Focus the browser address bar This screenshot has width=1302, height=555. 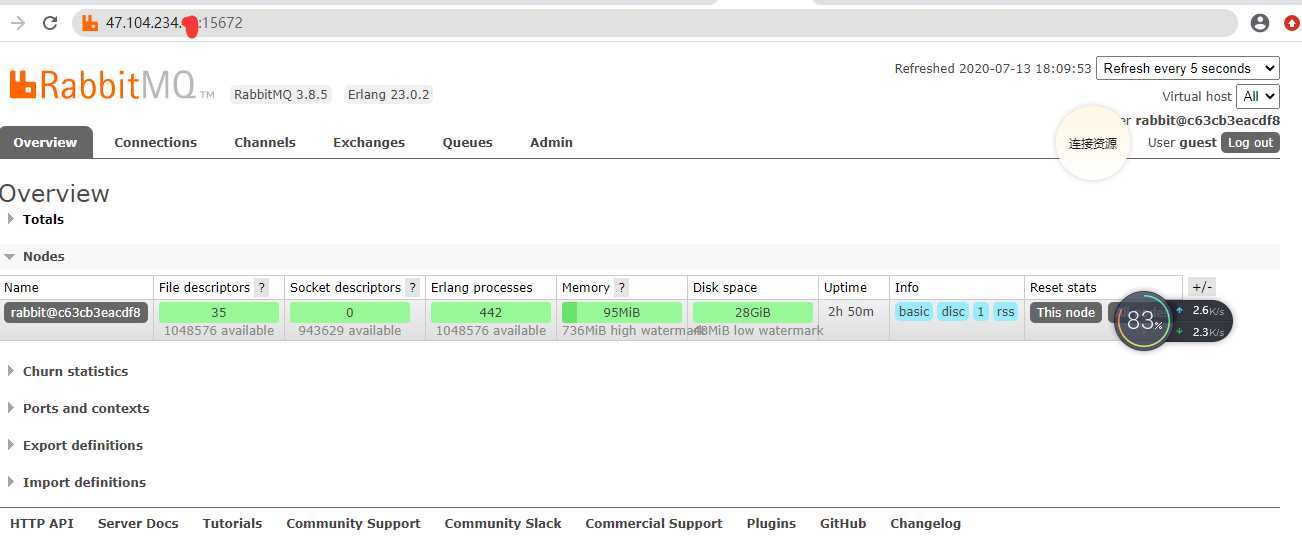[x=655, y=23]
